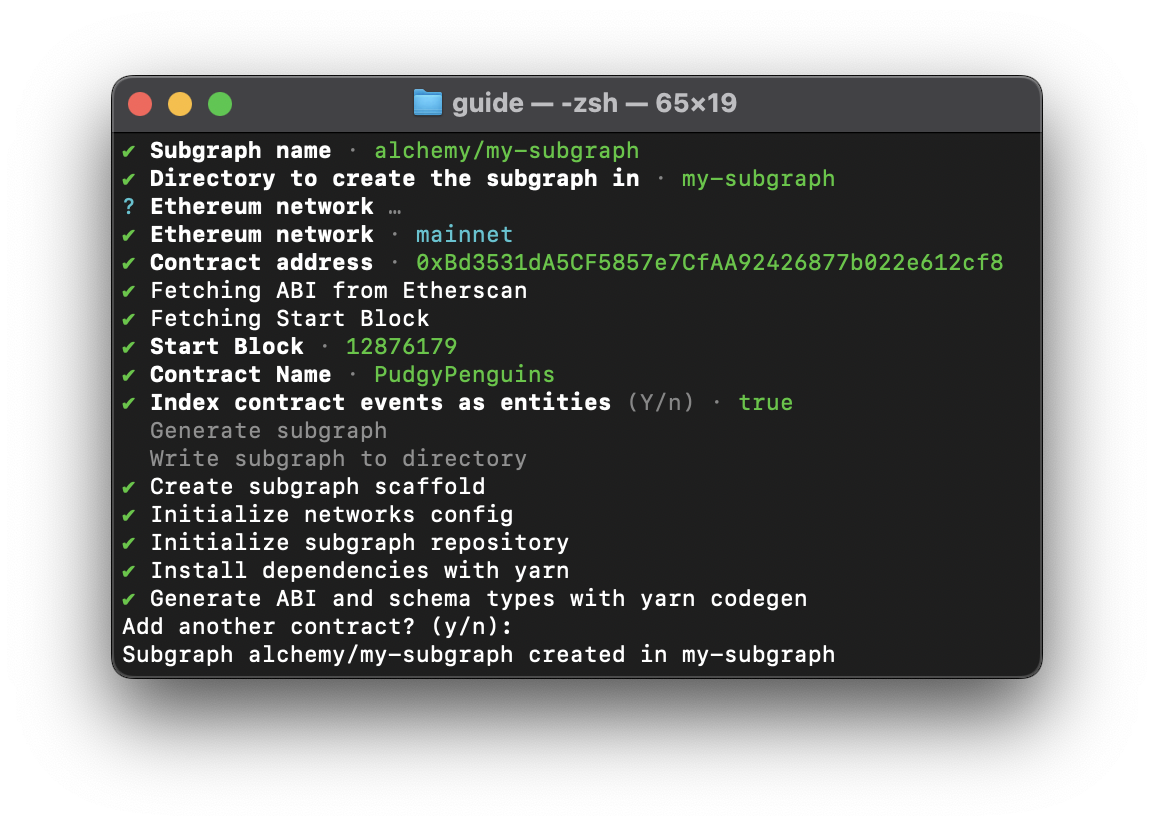Image resolution: width=1154 pixels, height=826 pixels.
Task: Click the 'alchemy/my-subgraph' subgraph name value
Action: (506, 151)
